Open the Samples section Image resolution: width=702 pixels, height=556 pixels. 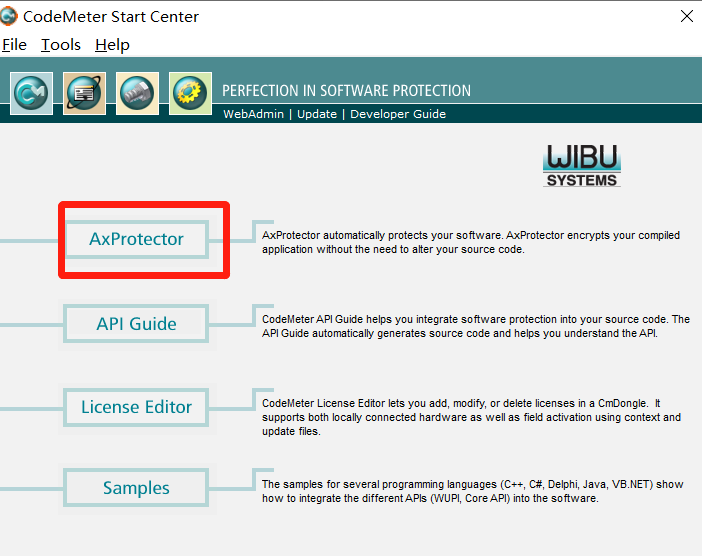(136, 488)
